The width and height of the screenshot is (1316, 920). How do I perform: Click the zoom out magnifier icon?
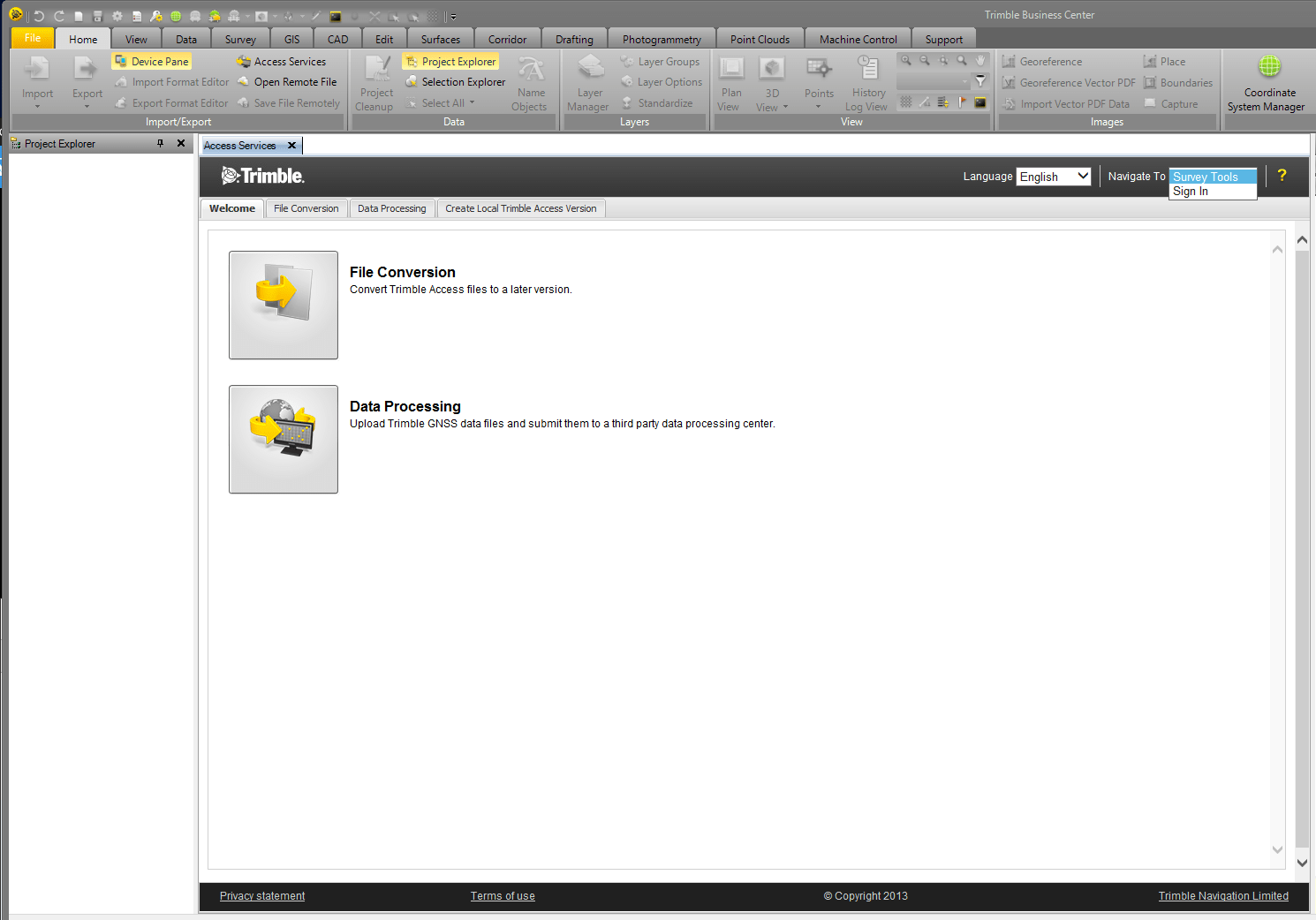click(x=925, y=61)
